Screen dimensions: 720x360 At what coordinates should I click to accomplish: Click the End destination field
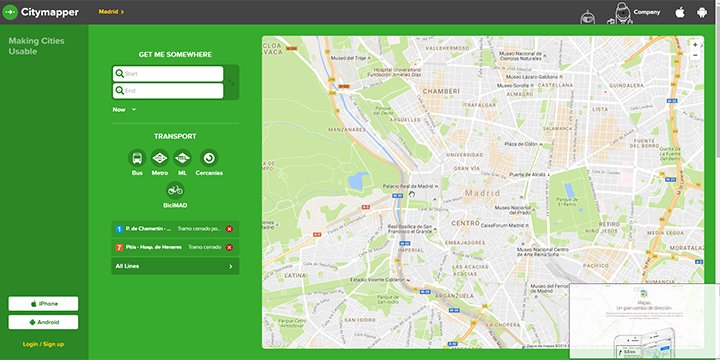(168, 91)
